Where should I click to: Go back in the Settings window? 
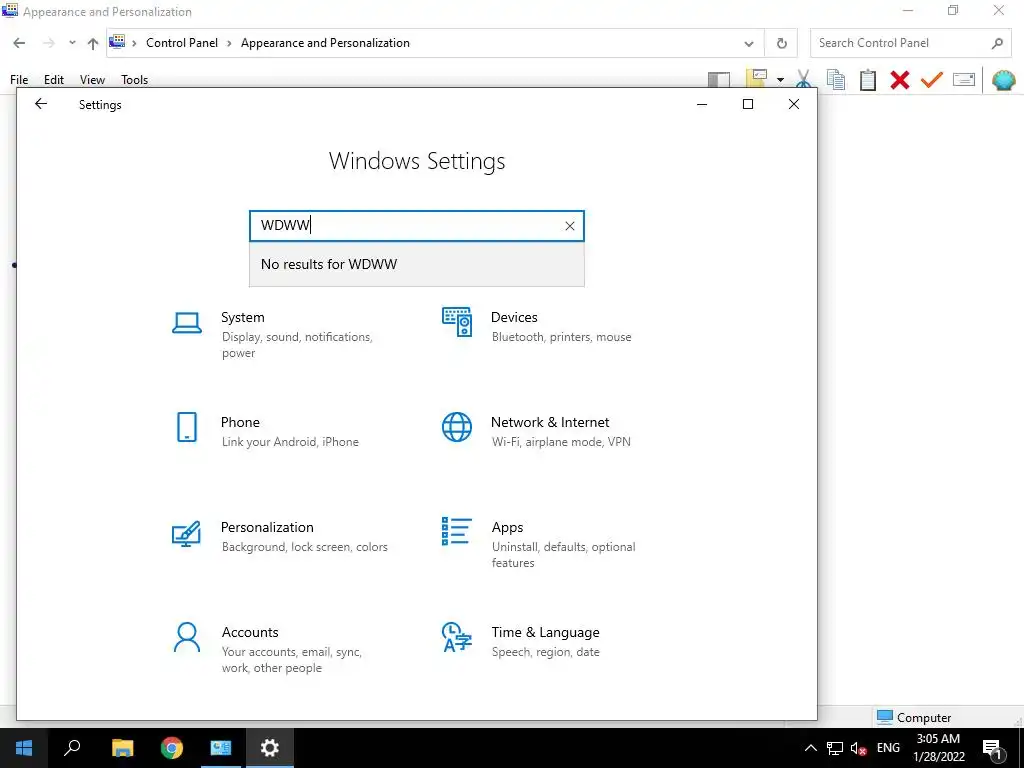[x=41, y=104]
